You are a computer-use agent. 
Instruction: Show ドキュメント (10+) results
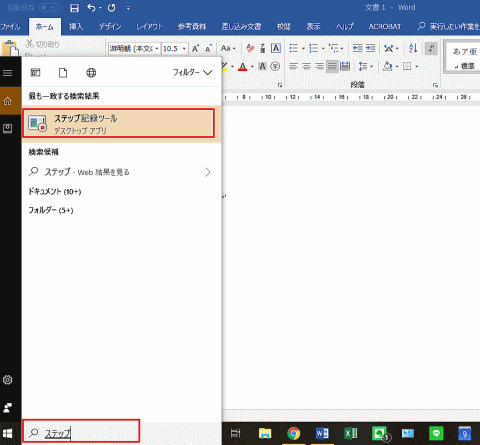point(55,191)
